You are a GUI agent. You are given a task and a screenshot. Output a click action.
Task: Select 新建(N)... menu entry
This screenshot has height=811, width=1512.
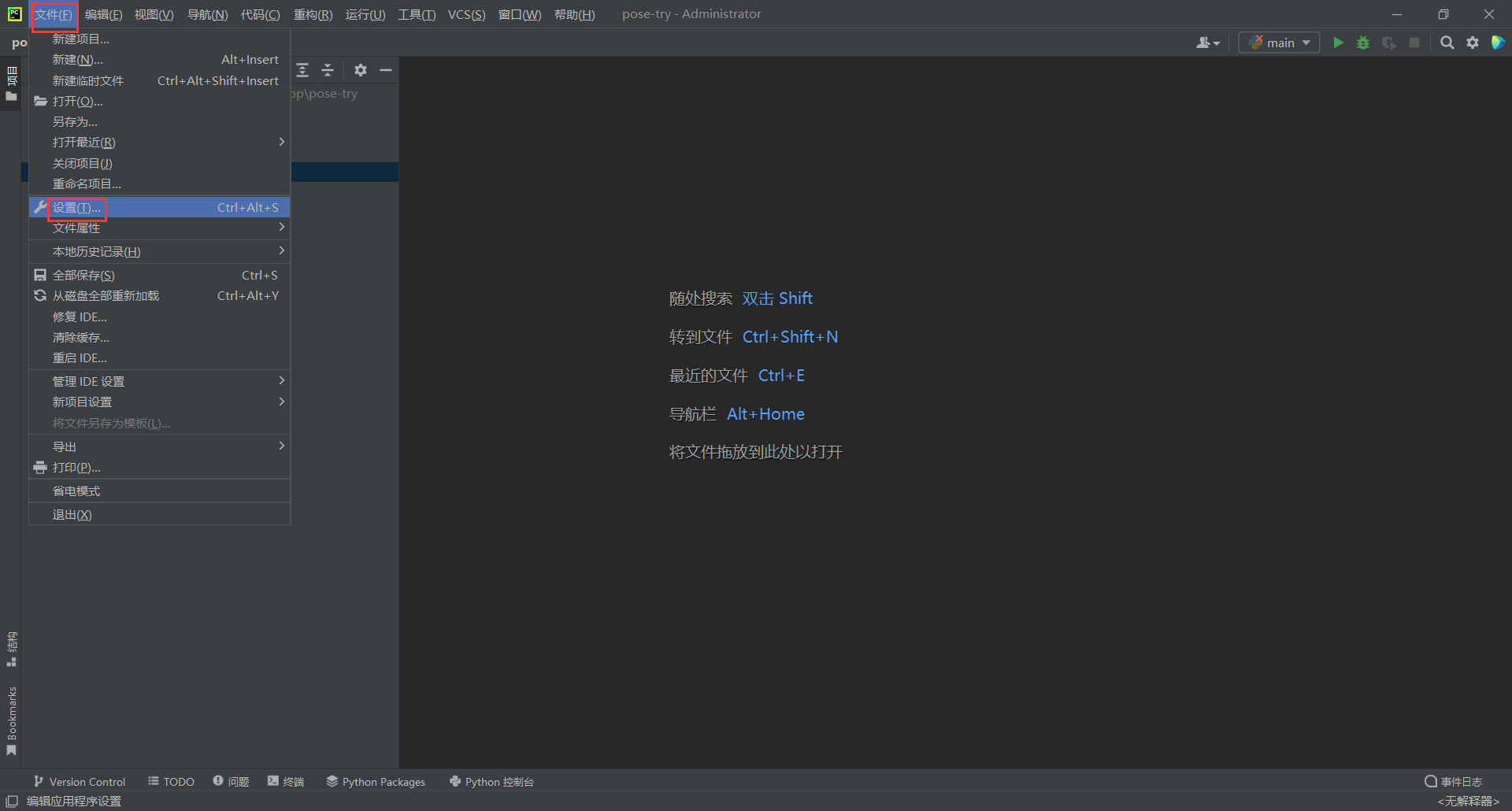tap(160, 60)
